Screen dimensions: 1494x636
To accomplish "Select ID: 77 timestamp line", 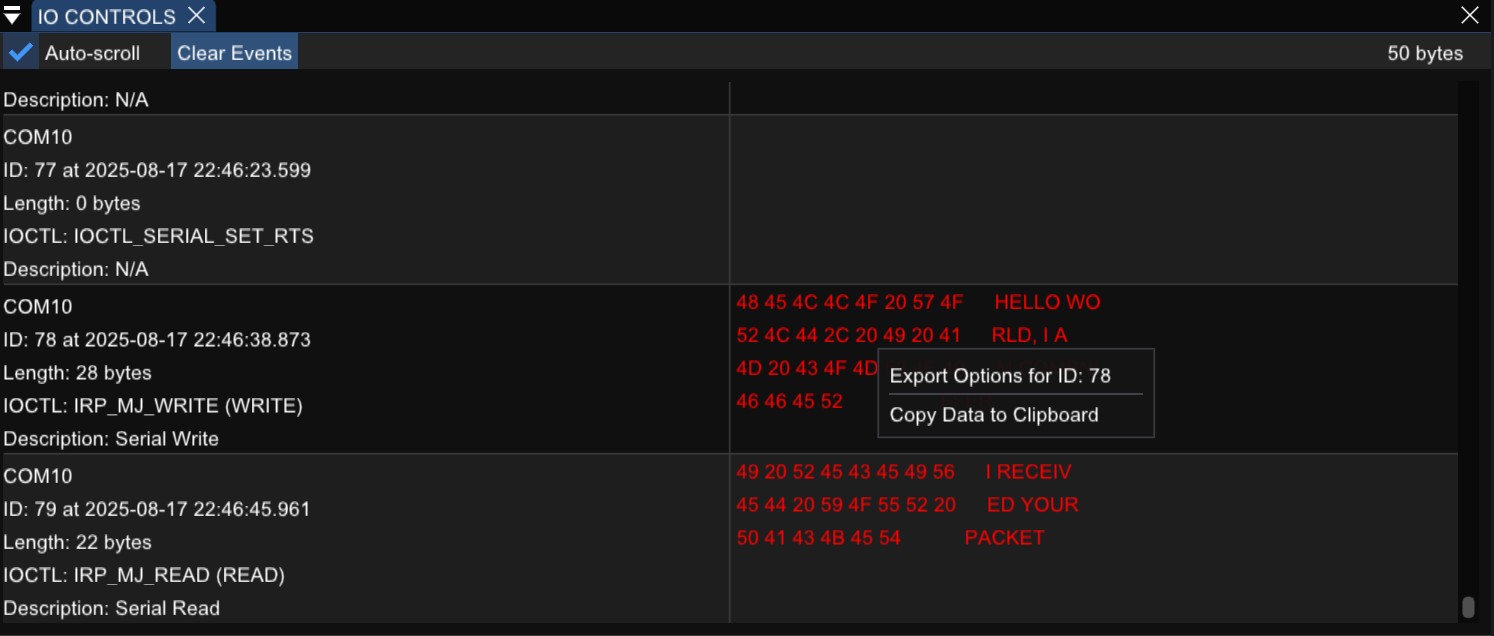I will 157,170.
